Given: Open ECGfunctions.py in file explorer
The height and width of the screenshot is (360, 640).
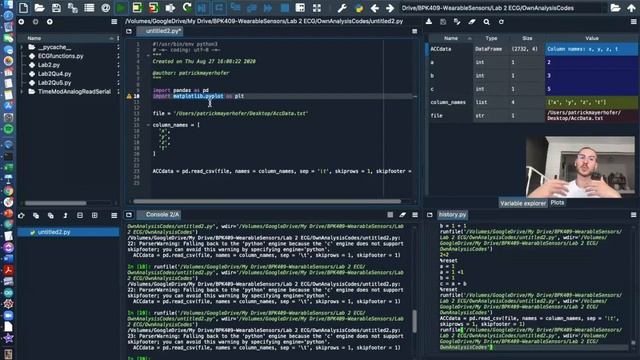Looking at the screenshot, I should click(60, 56).
